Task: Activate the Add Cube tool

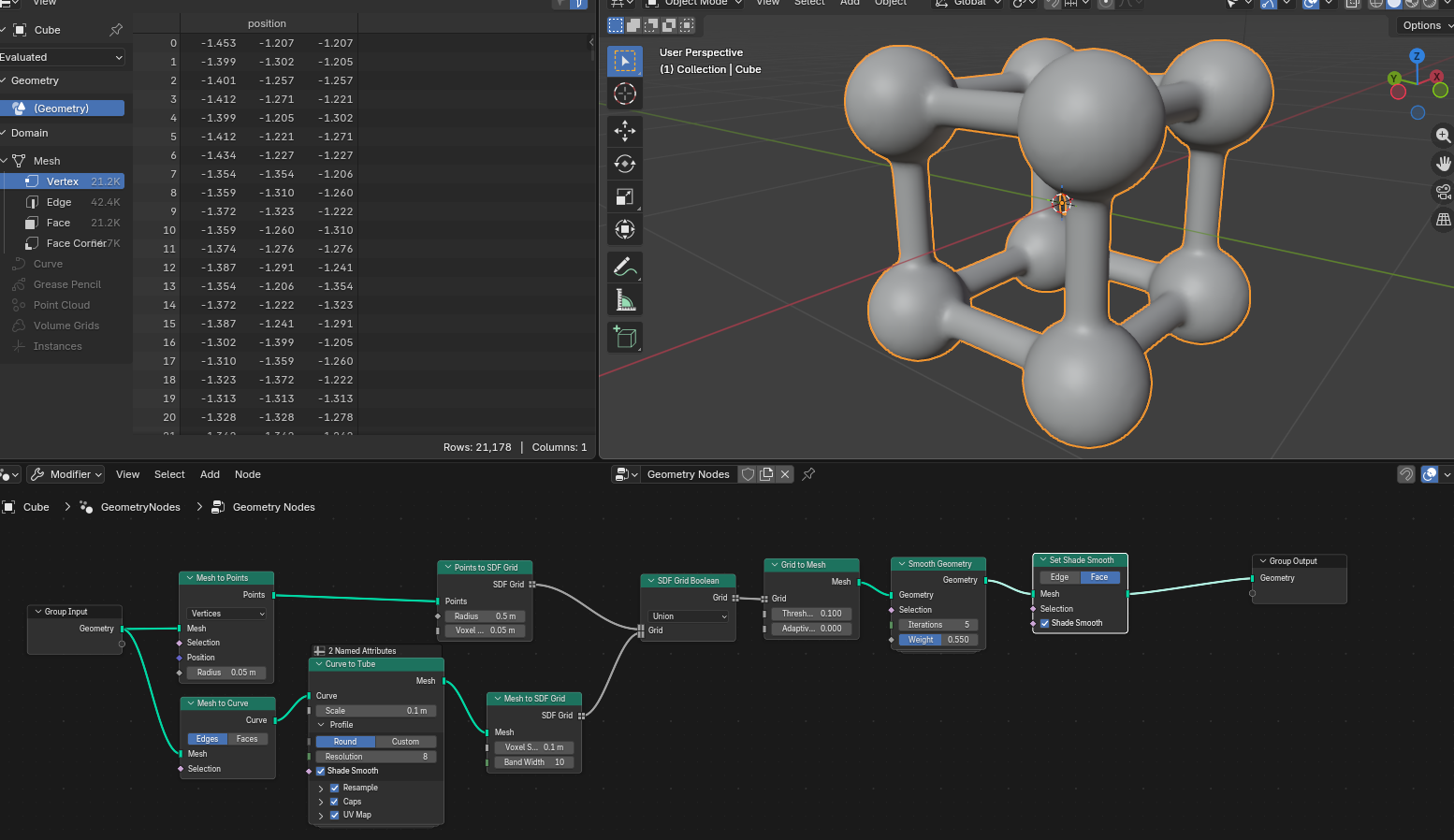Action: (625, 337)
